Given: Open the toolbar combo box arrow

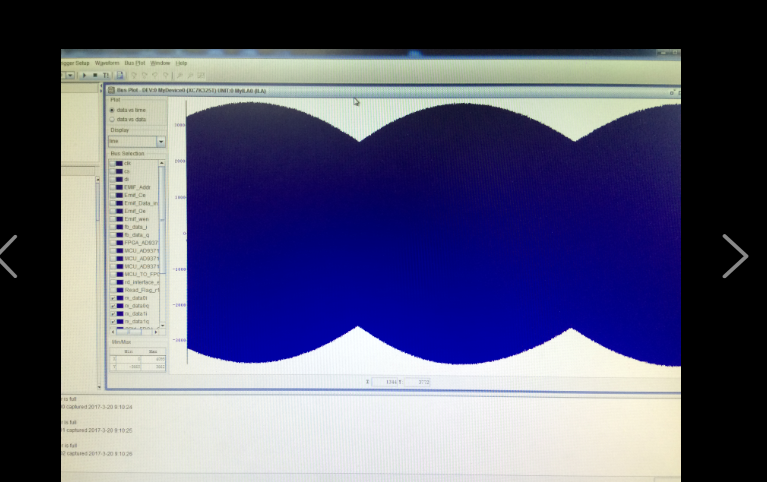Looking at the screenshot, I should (x=70, y=75).
